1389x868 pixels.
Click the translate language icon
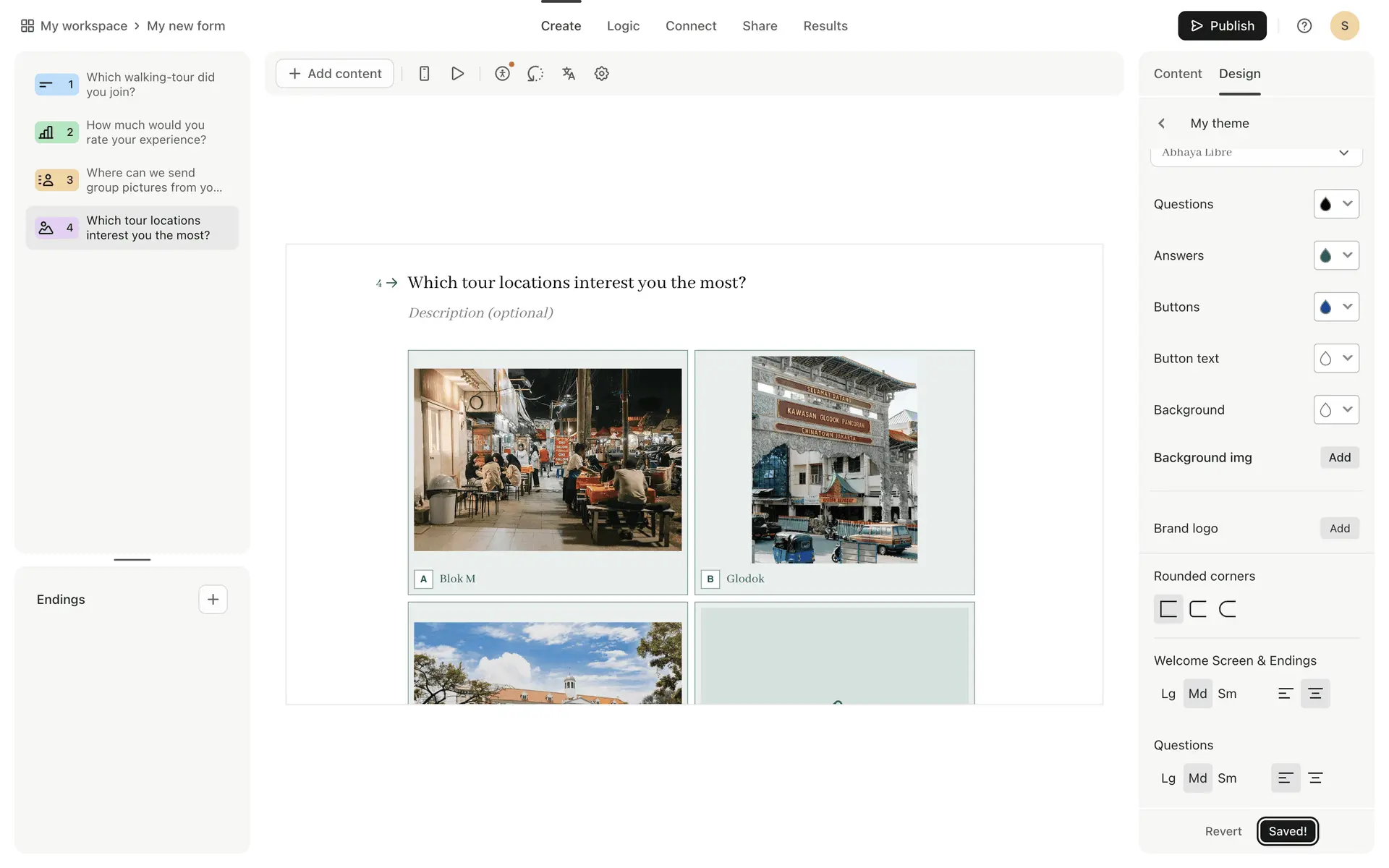pos(569,74)
